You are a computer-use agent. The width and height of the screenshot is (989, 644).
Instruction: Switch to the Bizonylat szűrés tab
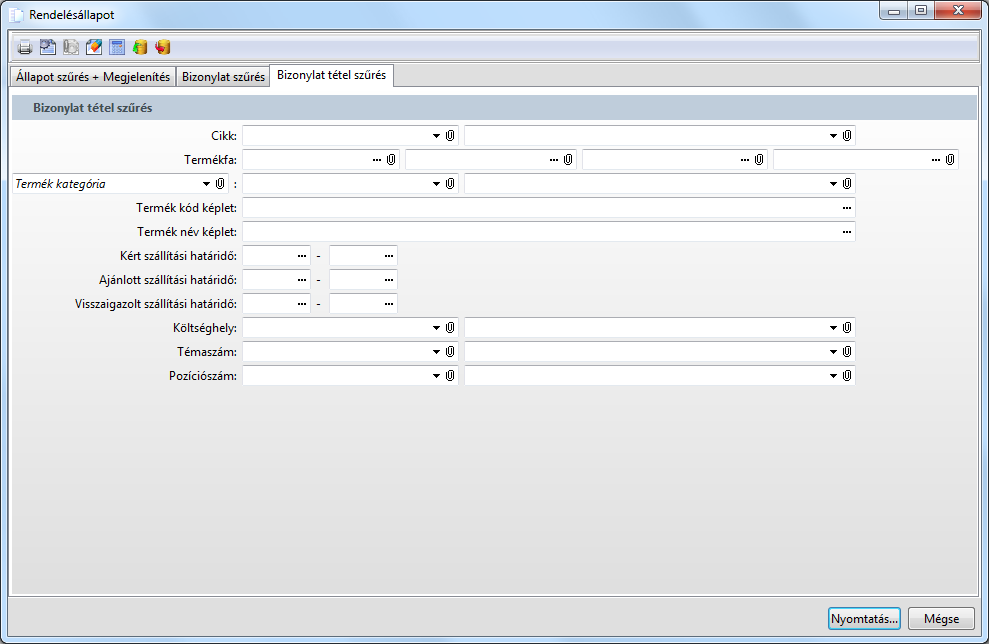(x=223, y=76)
